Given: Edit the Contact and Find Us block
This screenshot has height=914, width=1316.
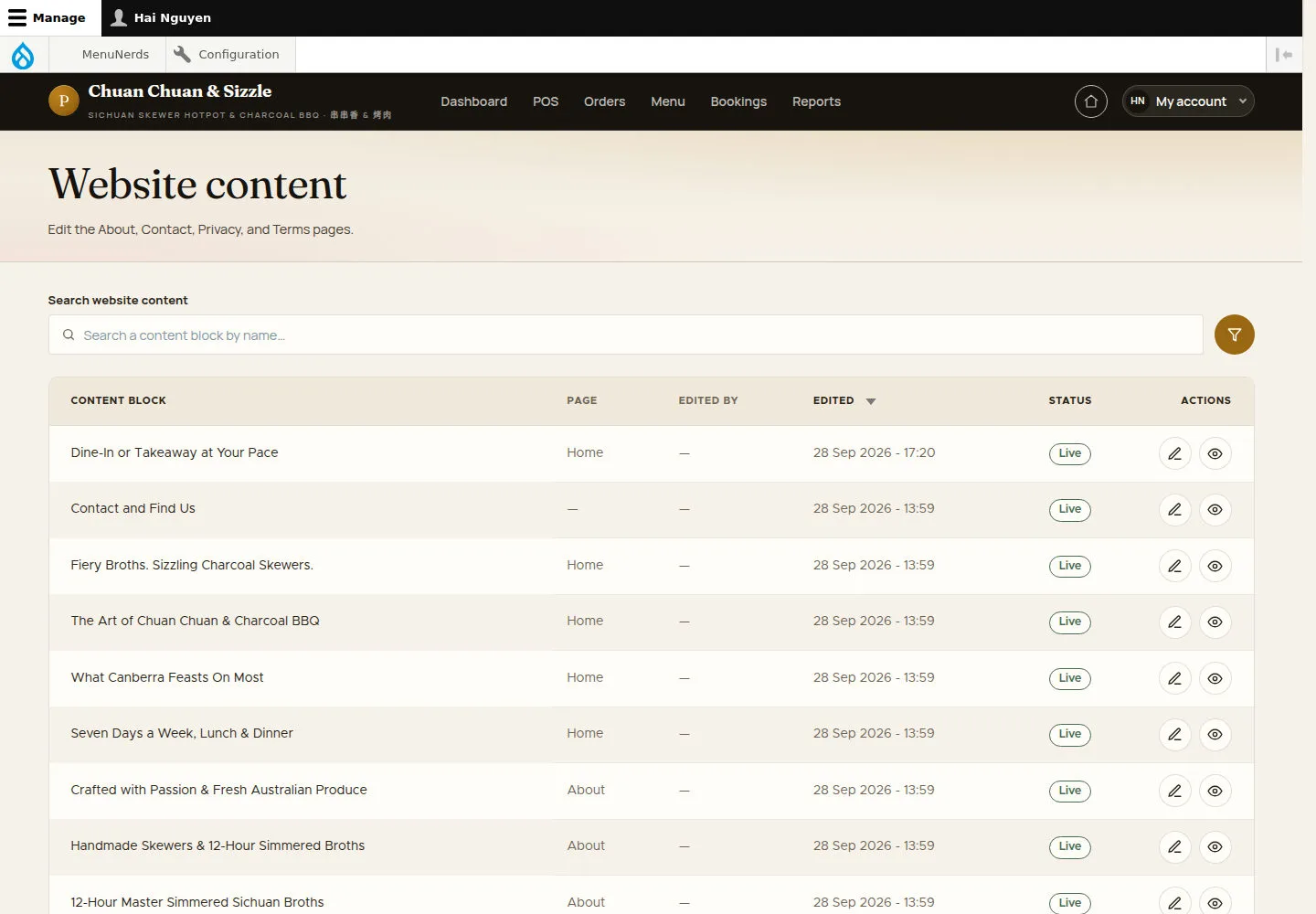Looking at the screenshot, I should 1174,509.
